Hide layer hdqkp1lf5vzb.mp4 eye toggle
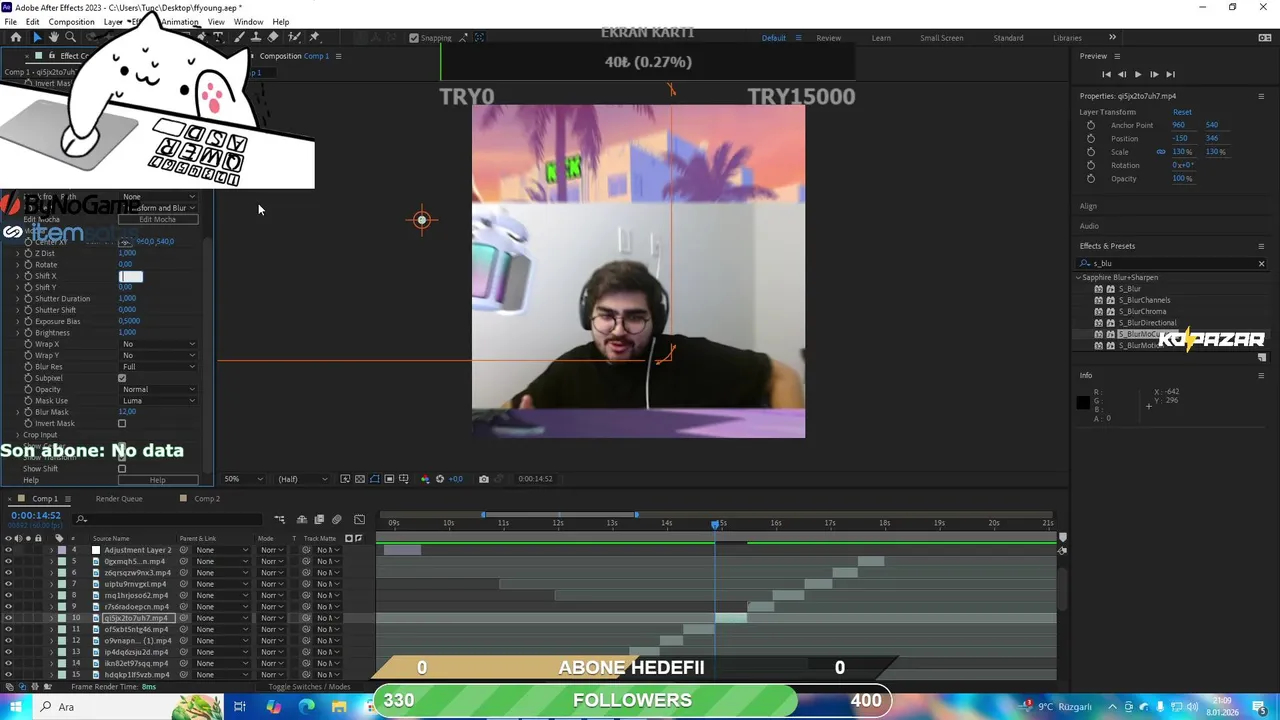The height and width of the screenshot is (720, 1280). coord(8,675)
